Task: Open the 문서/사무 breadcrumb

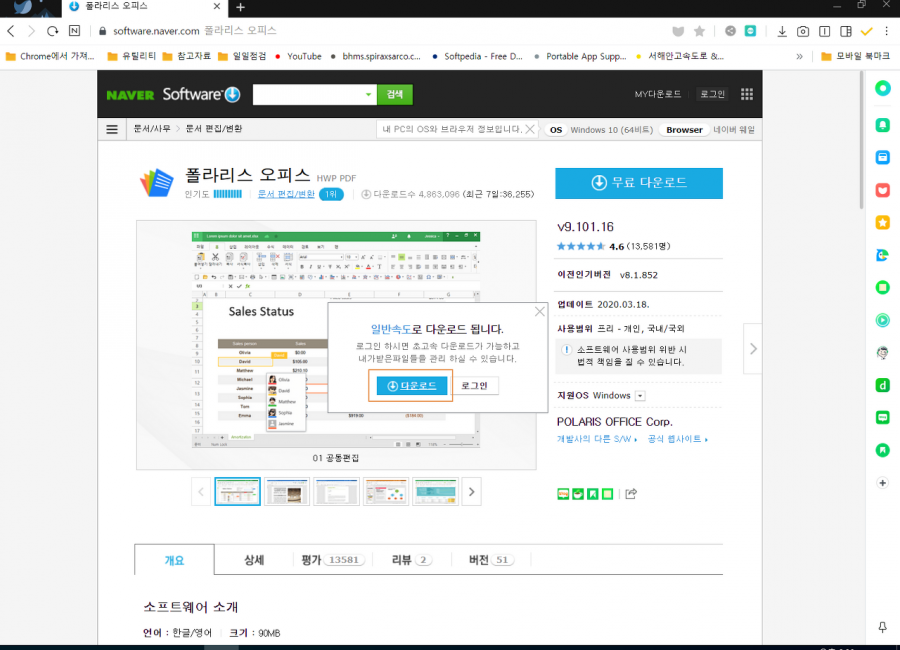Action: pos(152,129)
